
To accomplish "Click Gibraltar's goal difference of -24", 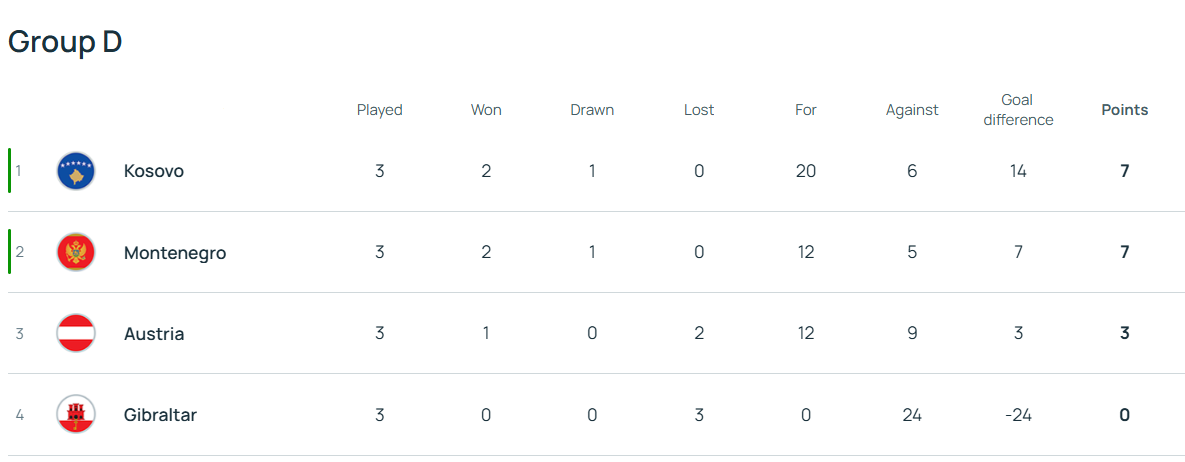I will click(1018, 415).
